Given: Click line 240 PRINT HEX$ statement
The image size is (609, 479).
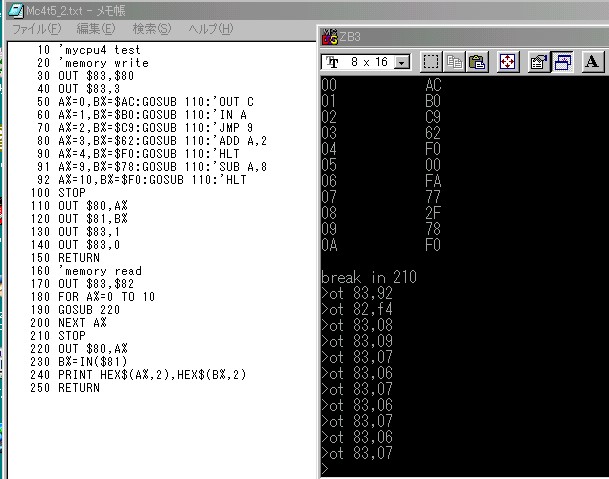Looking at the screenshot, I should (x=138, y=375).
